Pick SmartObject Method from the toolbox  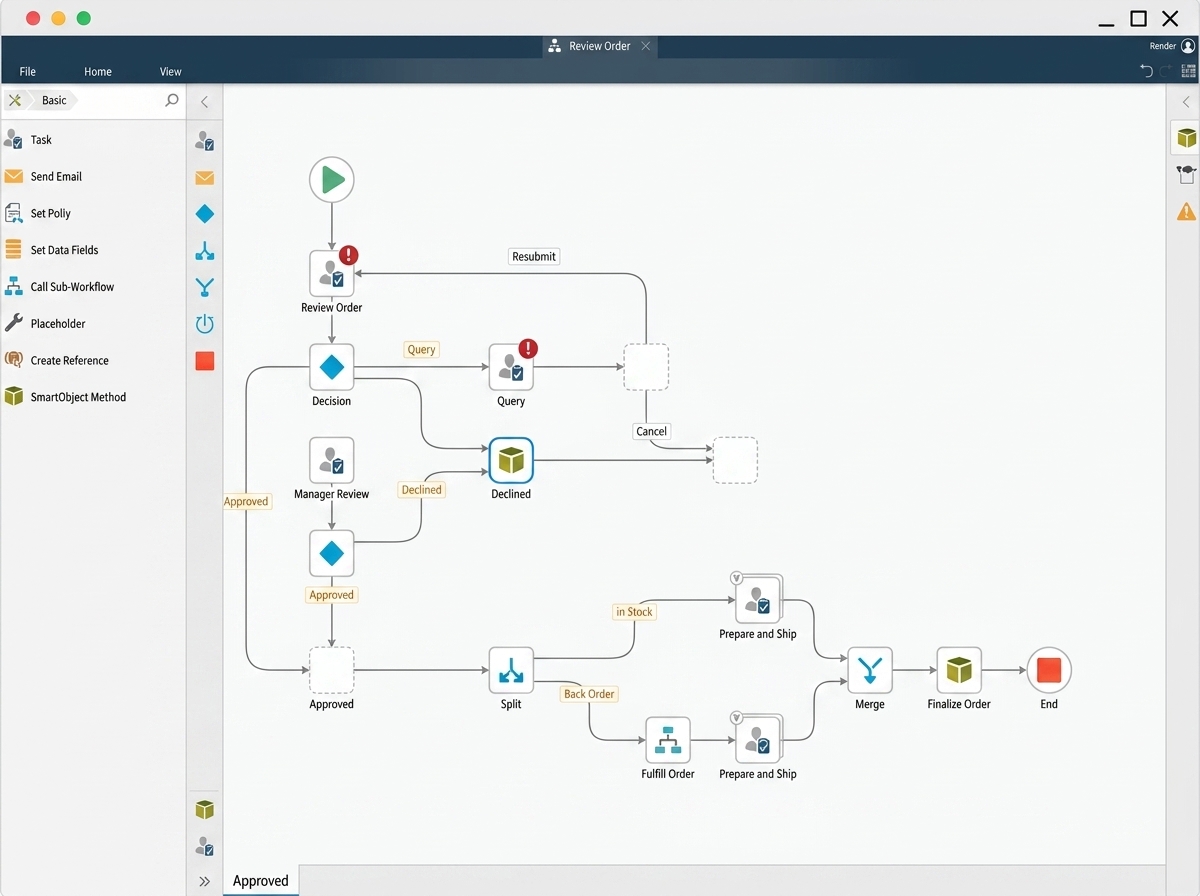click(x=93, y=397)
